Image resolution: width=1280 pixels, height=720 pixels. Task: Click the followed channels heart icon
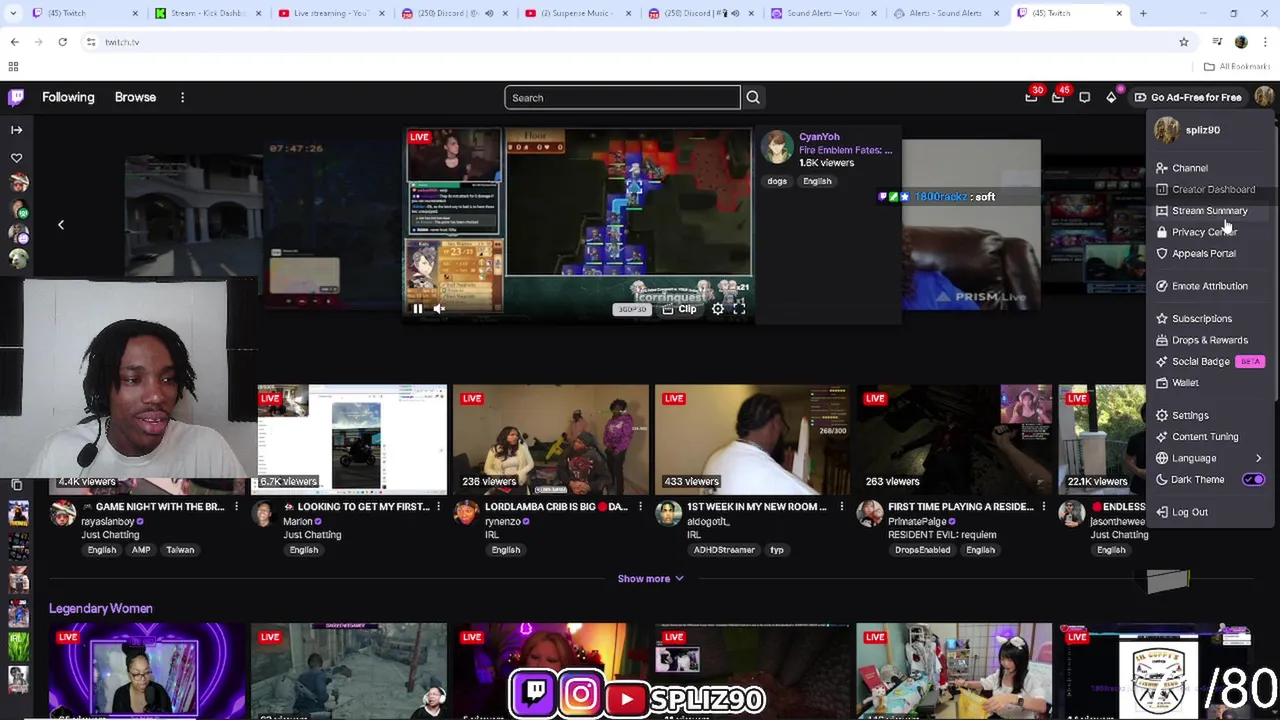[16, 158]
